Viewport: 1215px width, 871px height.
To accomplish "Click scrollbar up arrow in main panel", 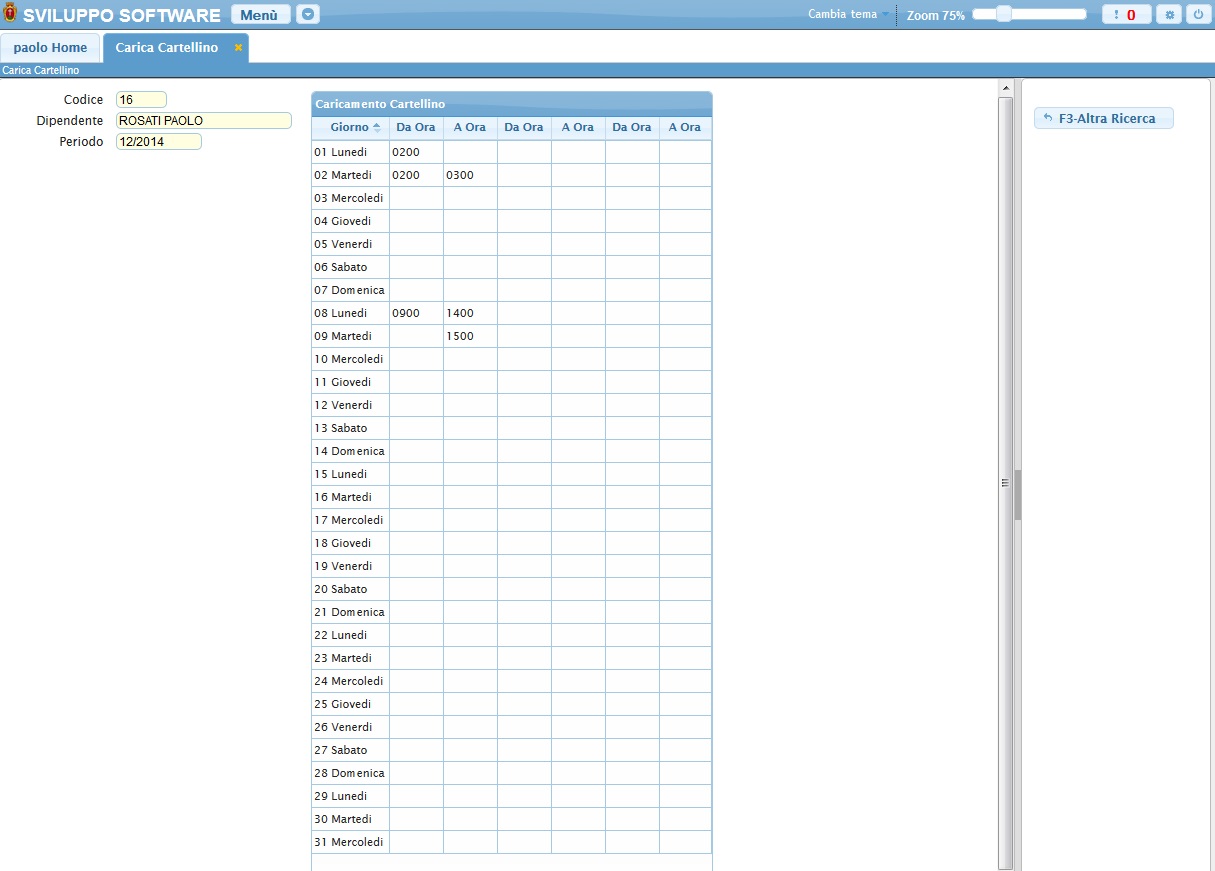I will [x=1005, y=89].
